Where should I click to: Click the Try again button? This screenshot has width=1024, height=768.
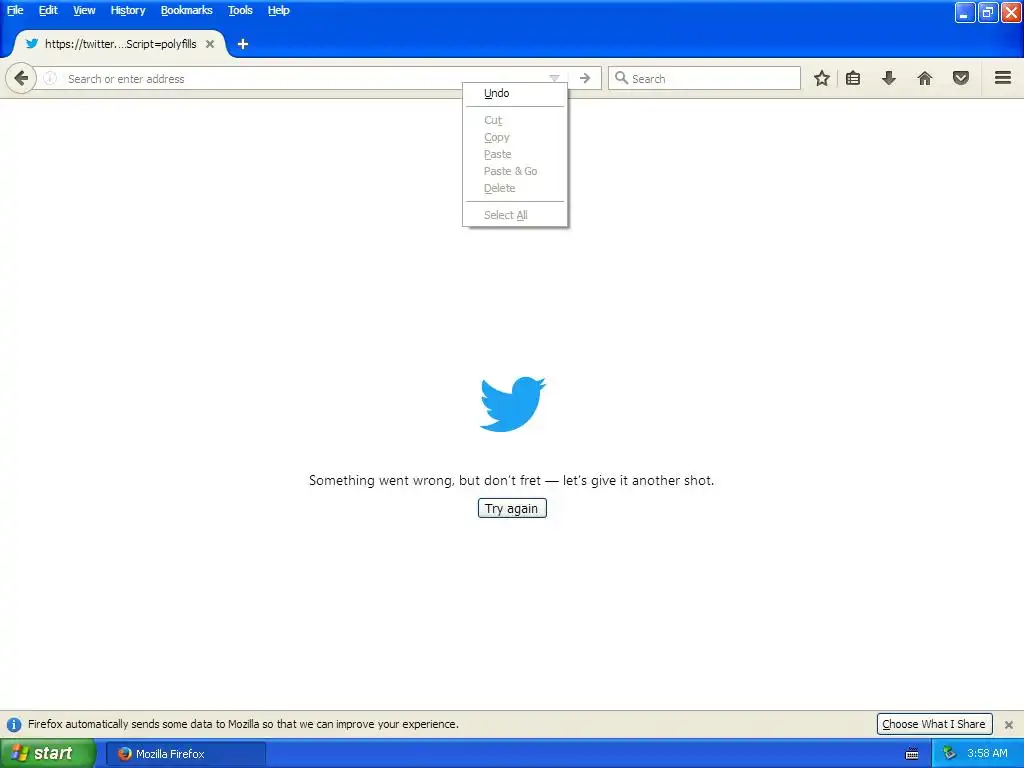click(x=512, y=508)
